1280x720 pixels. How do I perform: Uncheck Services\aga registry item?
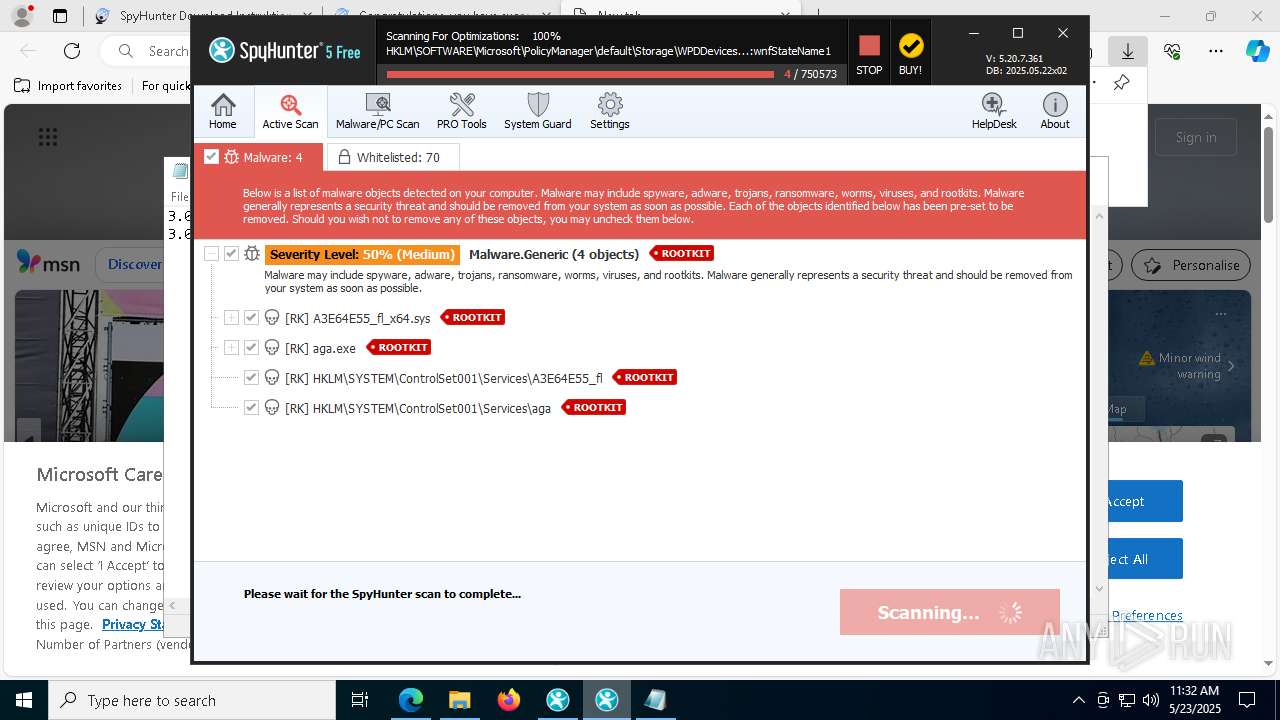coord(251,408)
